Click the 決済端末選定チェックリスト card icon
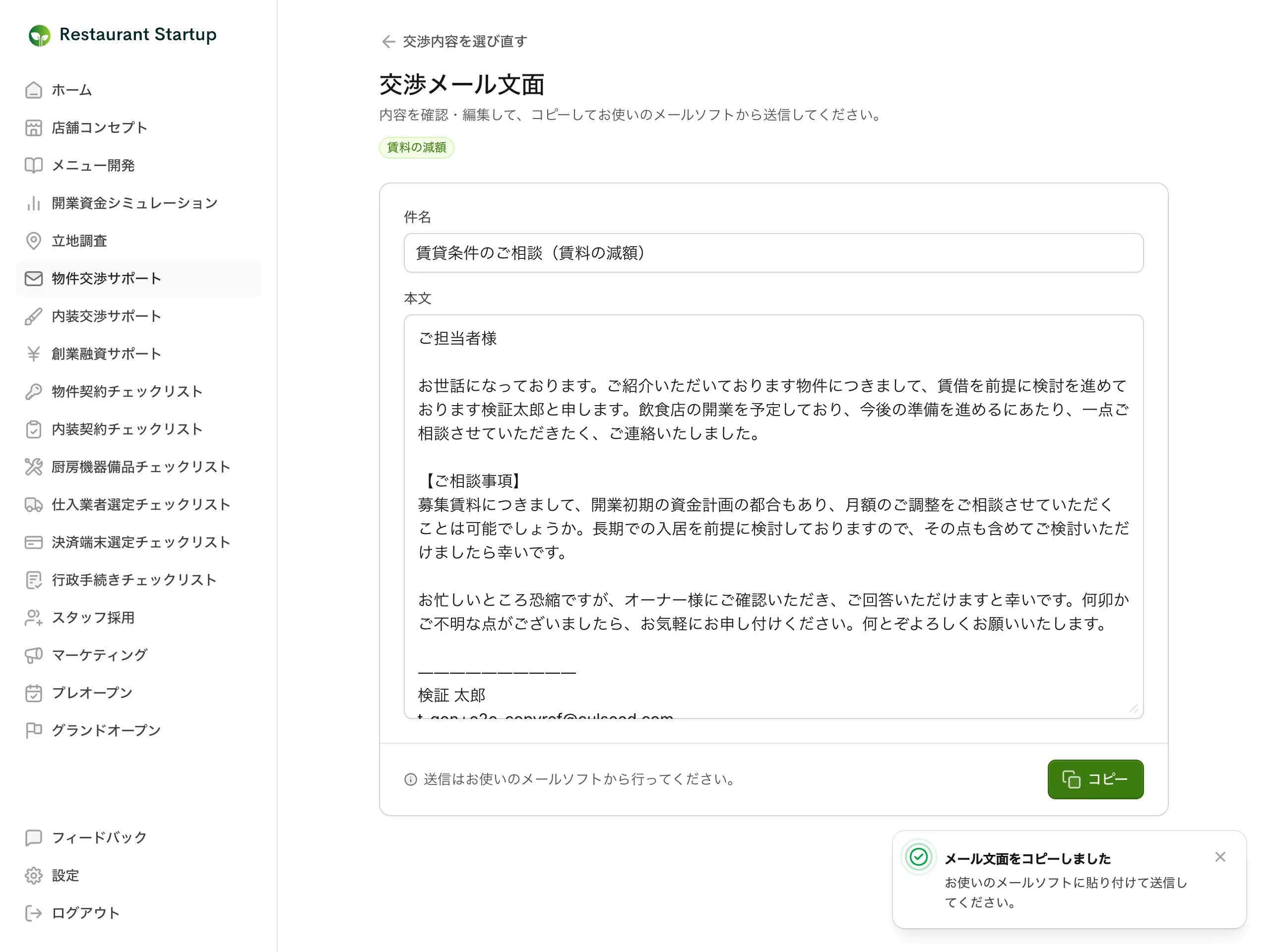1270x952 pixels. [34, 542]
